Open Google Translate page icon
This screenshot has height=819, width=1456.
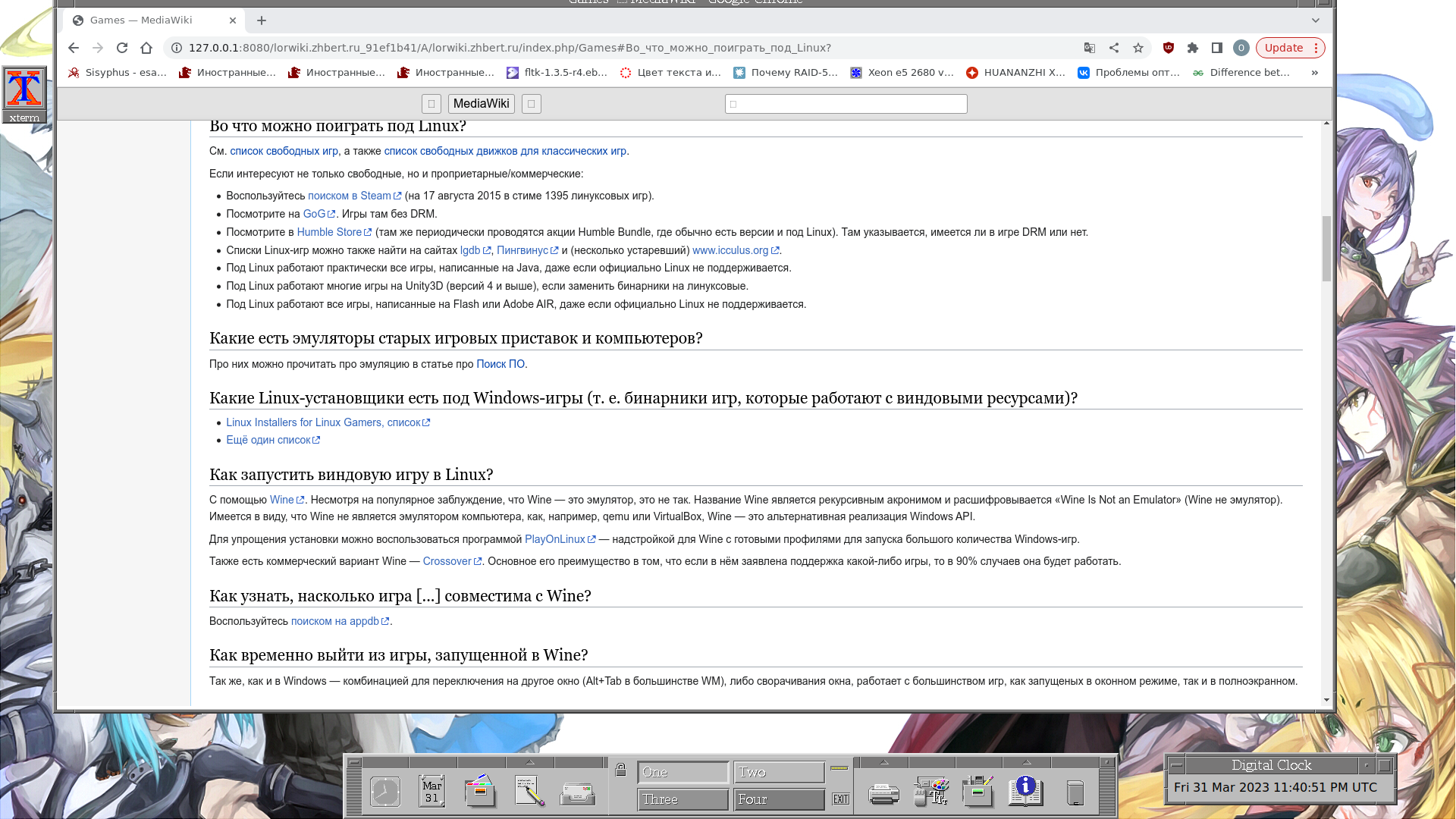coord(1090,48)
